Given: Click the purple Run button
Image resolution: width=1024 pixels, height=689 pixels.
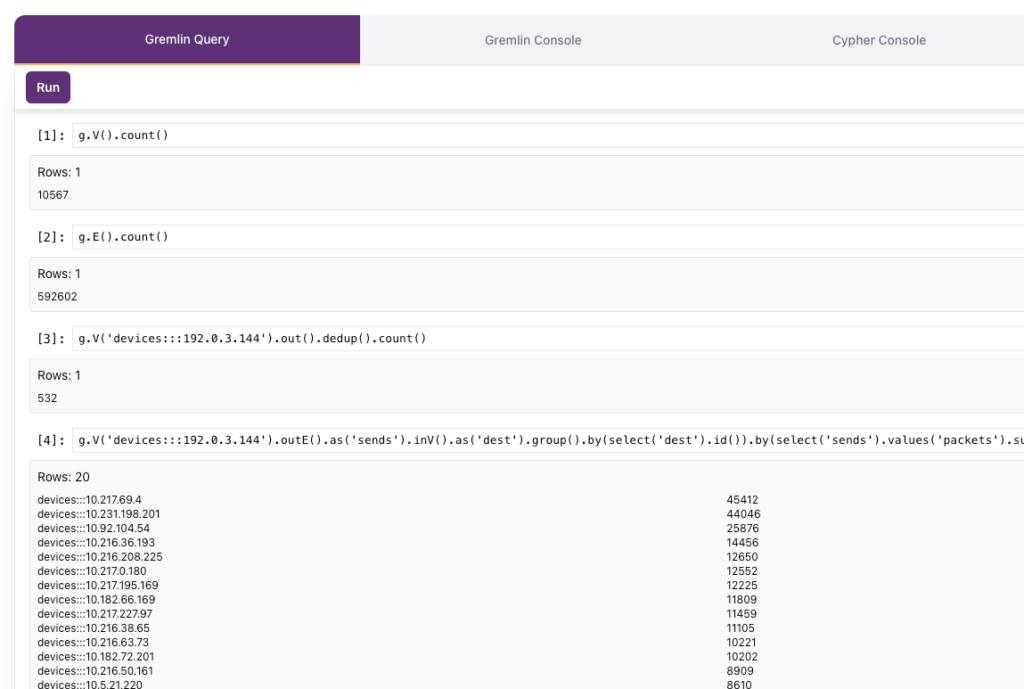Looking at the screenshot, I should (x=48, y=88).
